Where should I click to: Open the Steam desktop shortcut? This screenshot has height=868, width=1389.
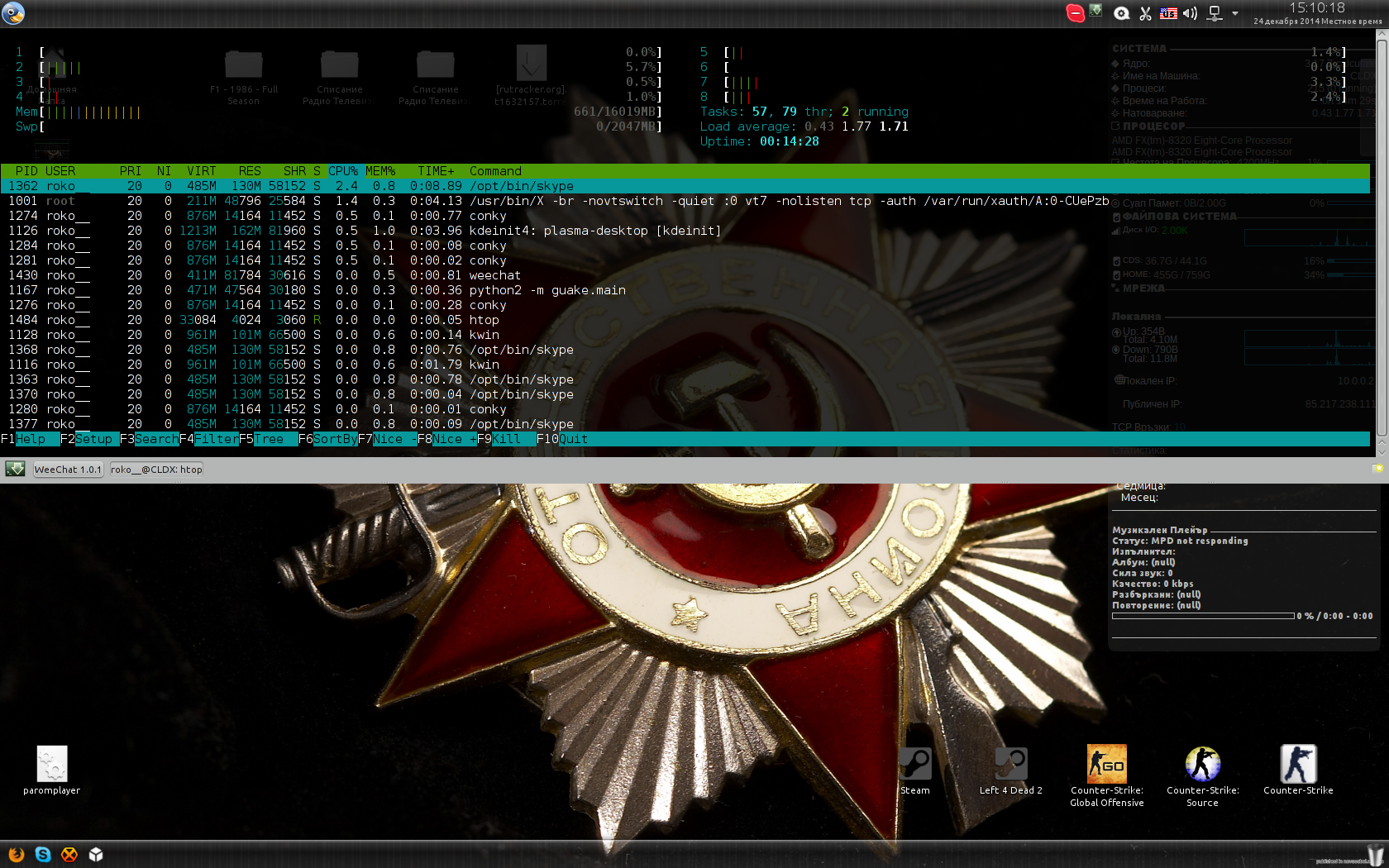[x=915, y=770]
